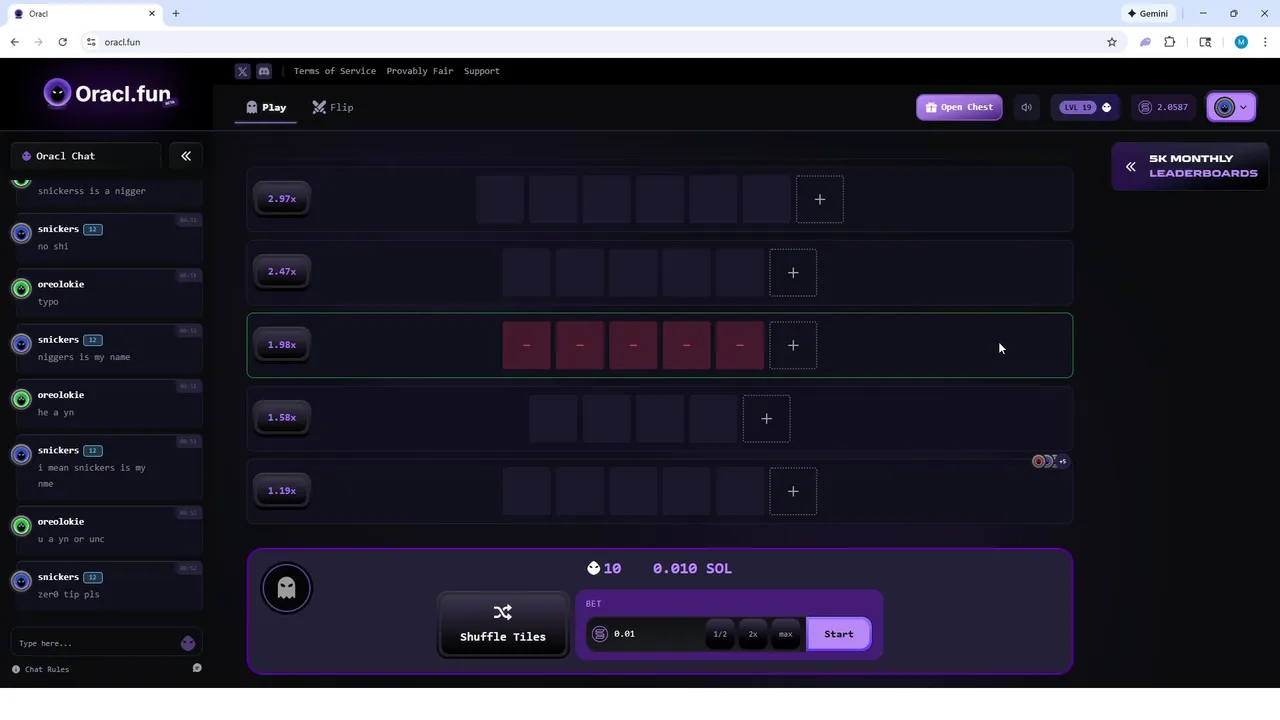
Task: Click the LVL 19 level badge
Action: [1087, 107]
